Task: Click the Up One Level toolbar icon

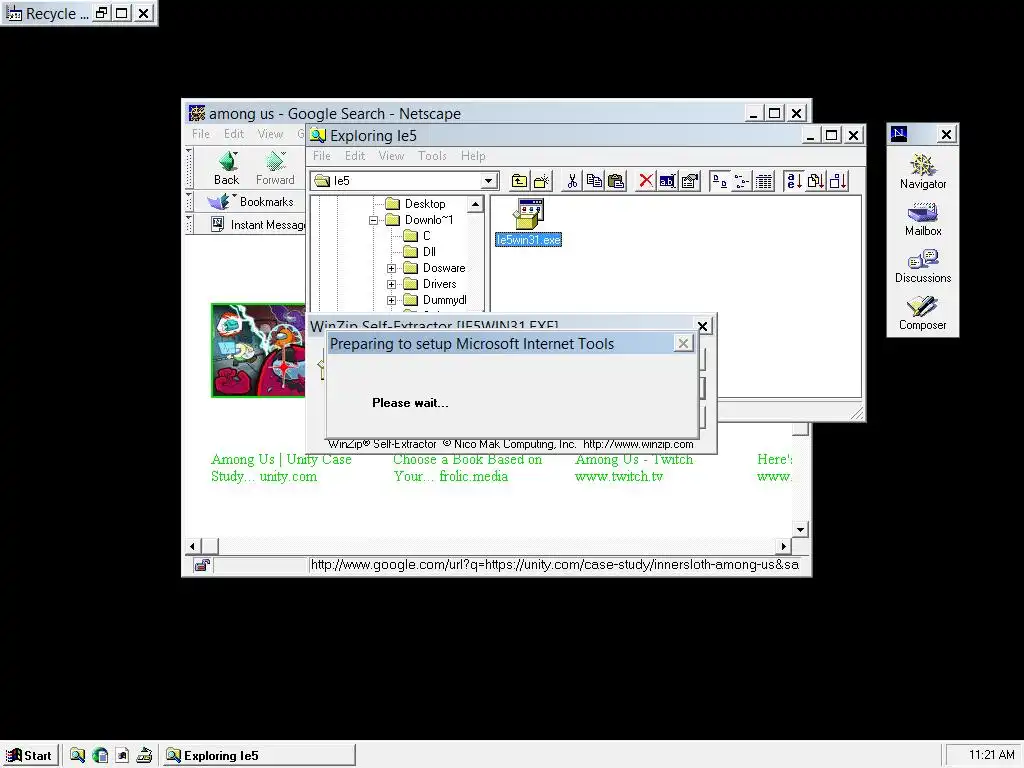Action: [519, 181]
